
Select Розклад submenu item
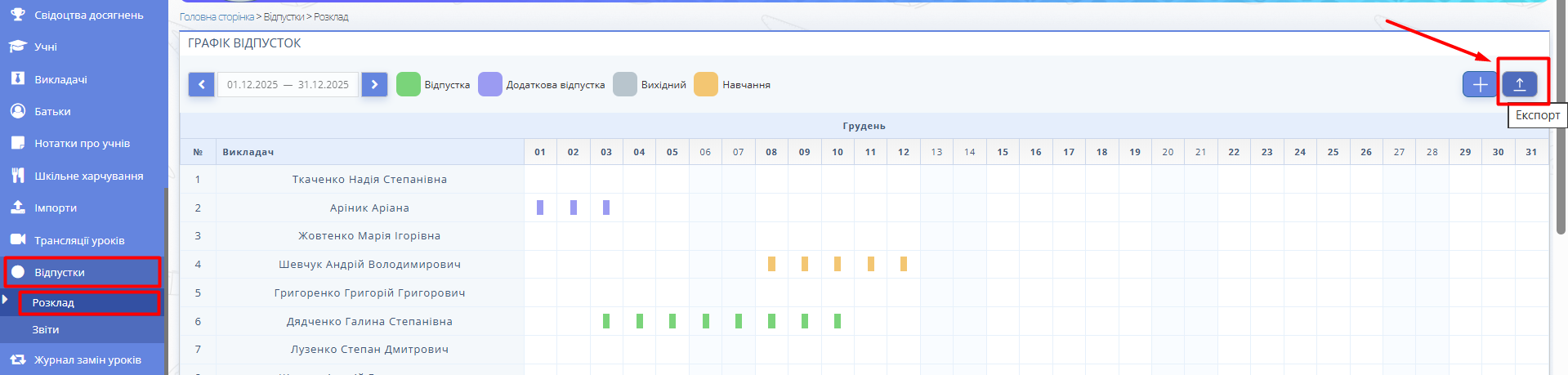[x=54, y=303]
